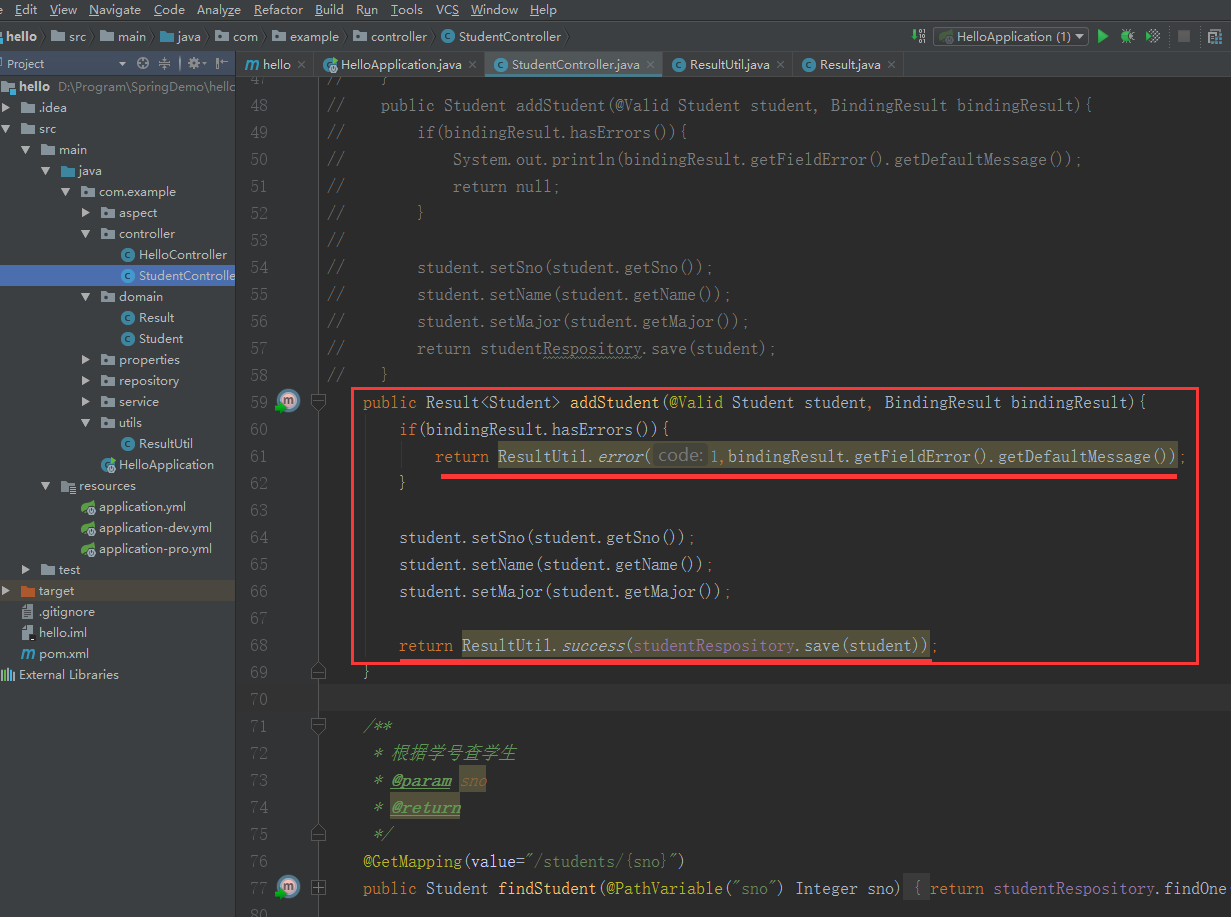Viewport: 1231px width, 917px height.
Task: Collapse the controller package in tree
Action: point(87,234)
